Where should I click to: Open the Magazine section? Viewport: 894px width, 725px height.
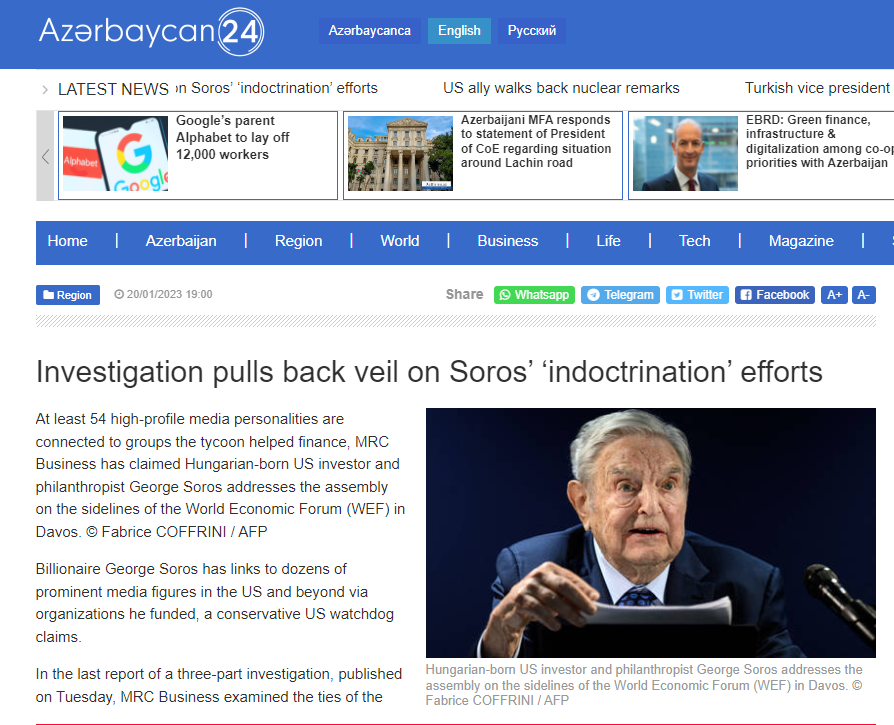801,241
